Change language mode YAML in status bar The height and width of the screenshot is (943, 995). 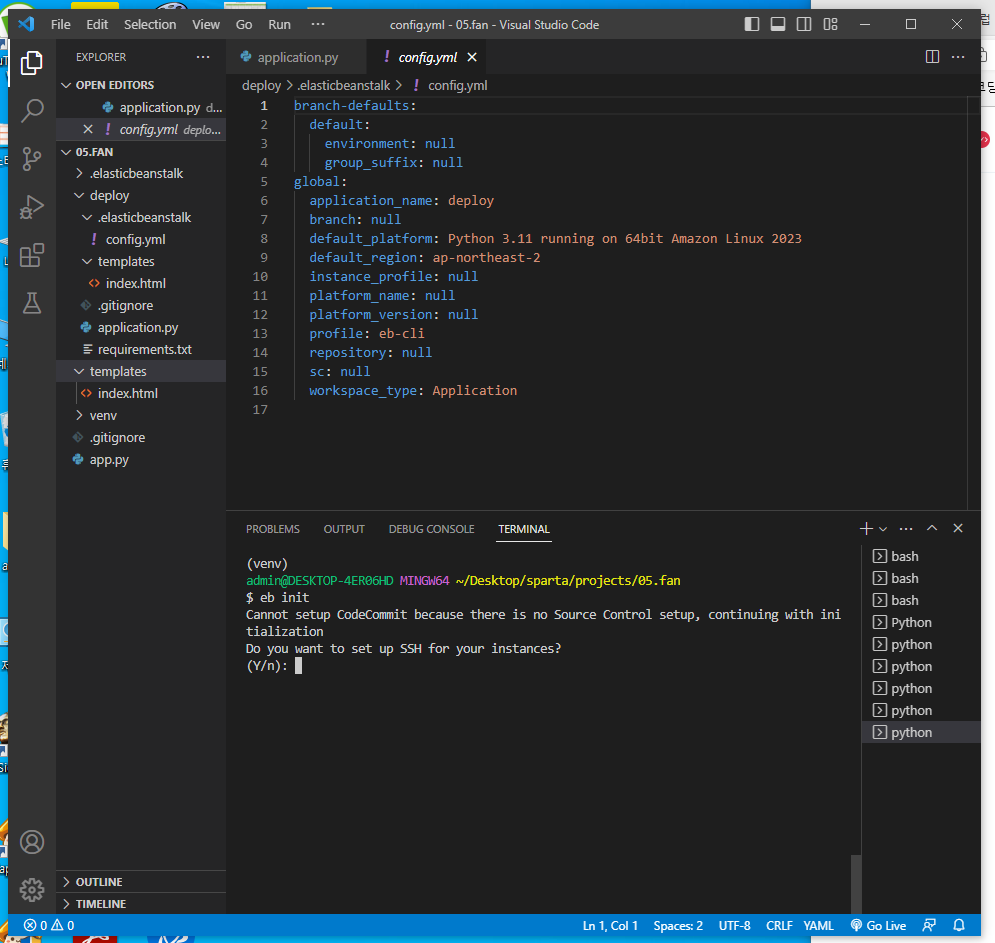pos(819,925)
